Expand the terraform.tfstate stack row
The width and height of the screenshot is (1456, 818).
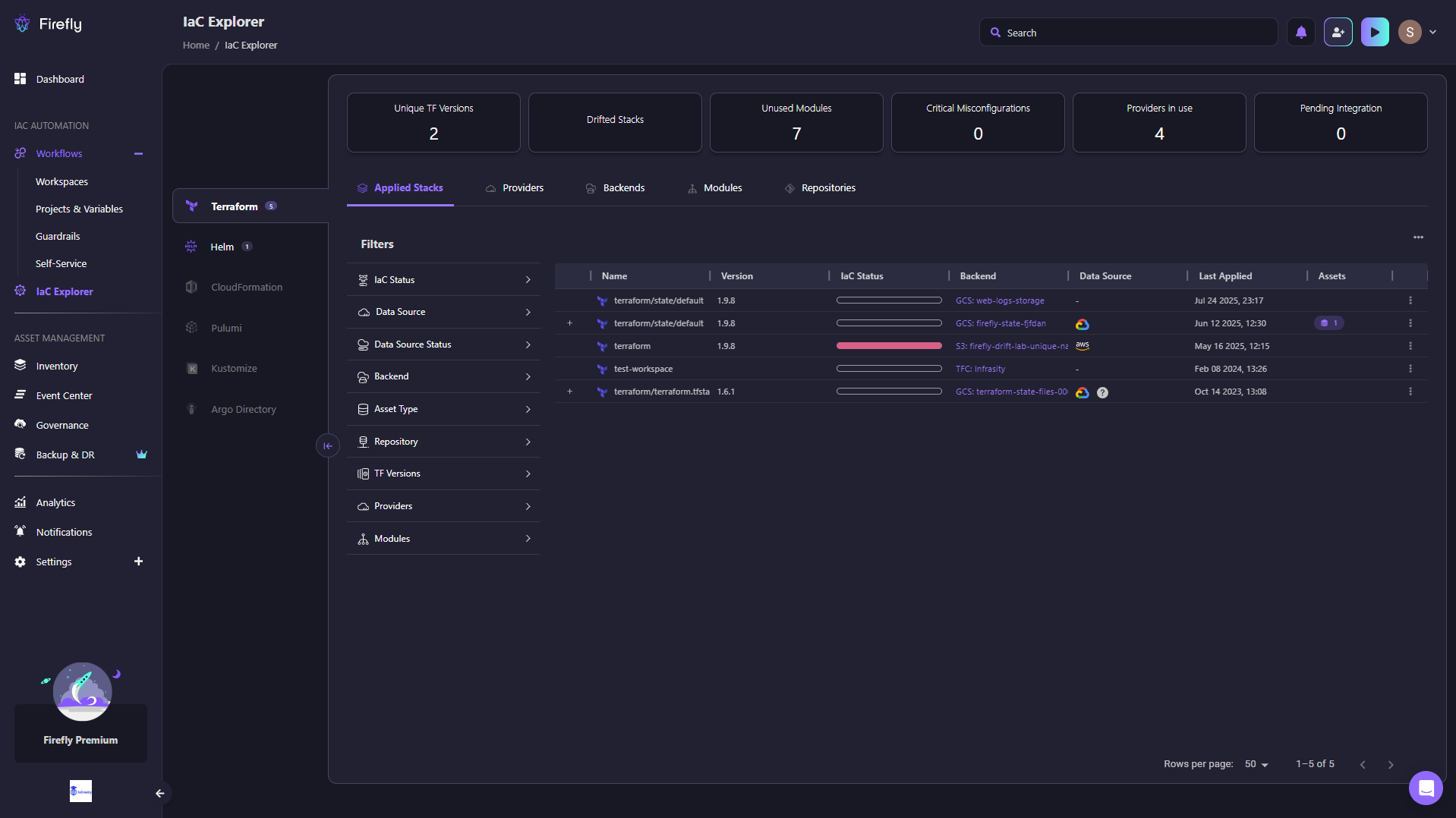569,392
